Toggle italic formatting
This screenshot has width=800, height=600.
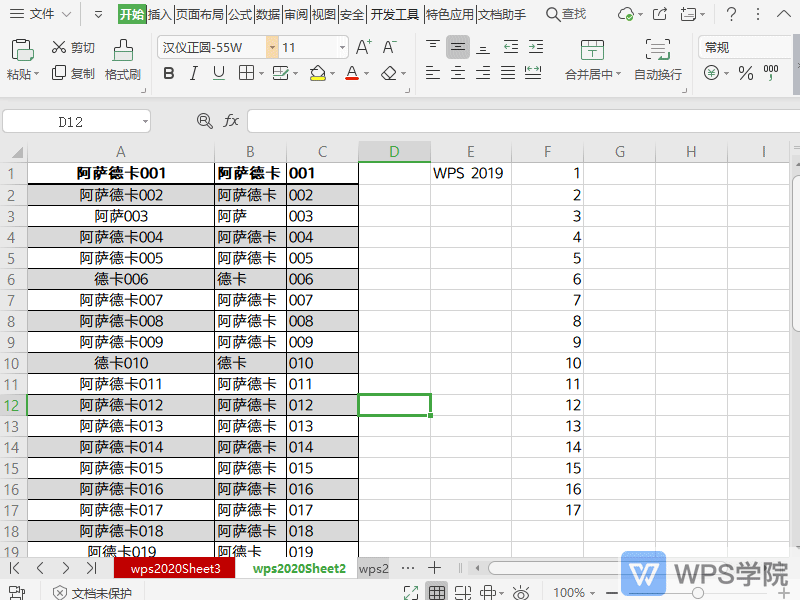point(192,73)
